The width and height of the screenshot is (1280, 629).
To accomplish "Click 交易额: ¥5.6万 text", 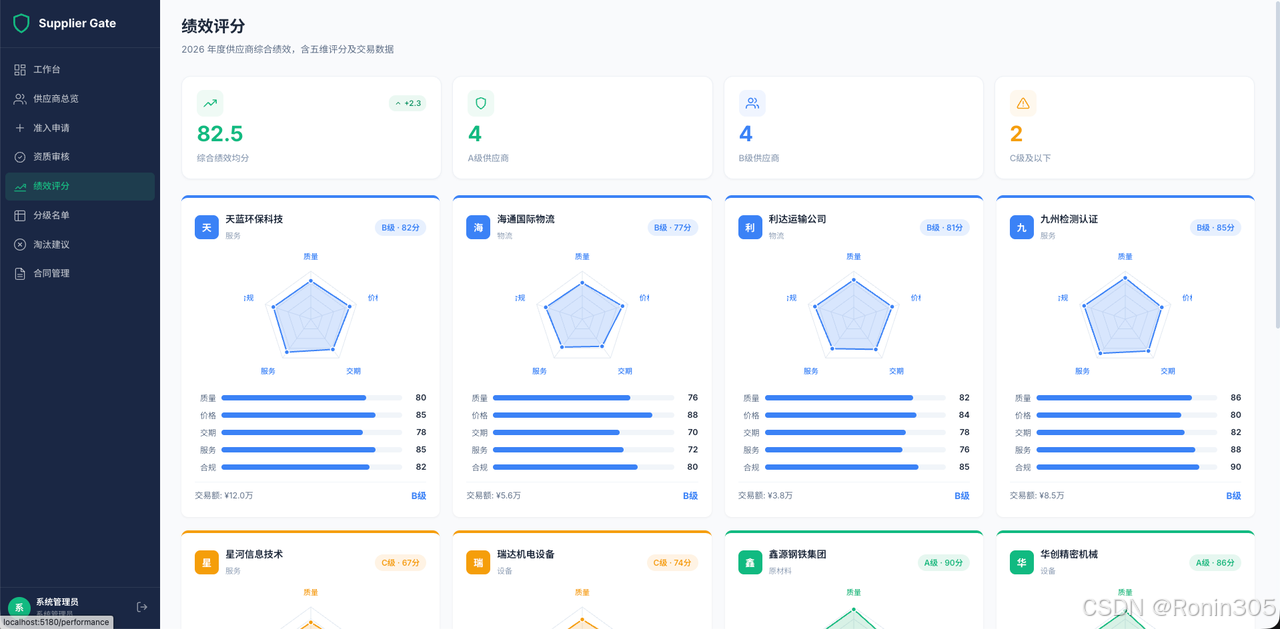I will pyautogui.click(x=493, y=495).
